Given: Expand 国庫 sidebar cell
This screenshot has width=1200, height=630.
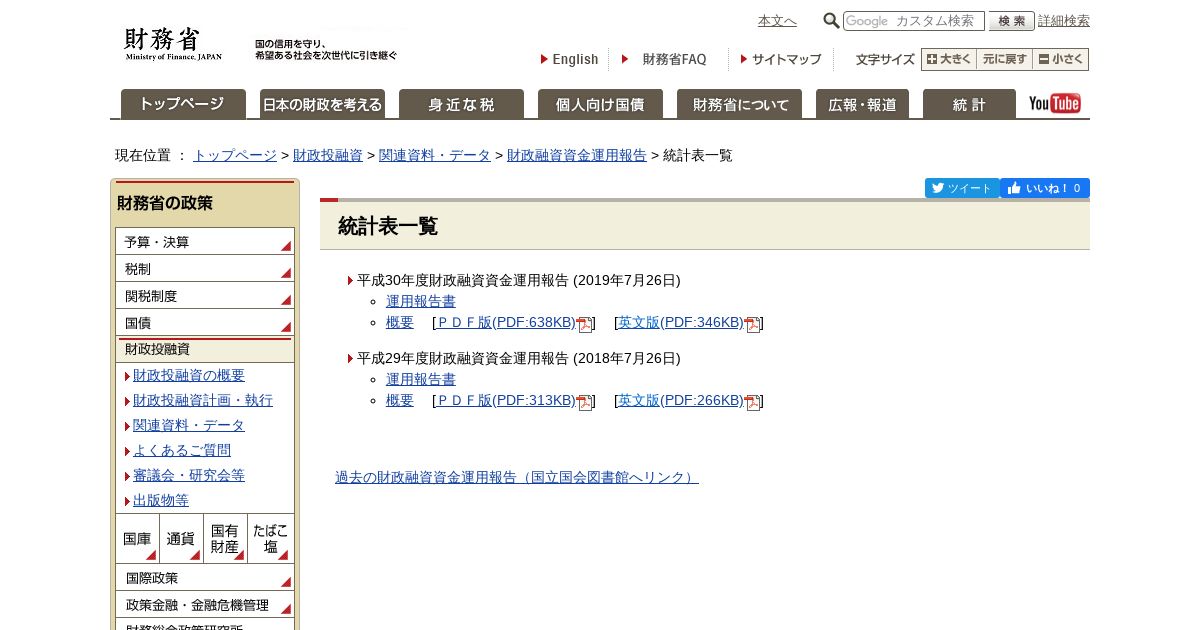Looking at the screenshot, I should point(137,539).
